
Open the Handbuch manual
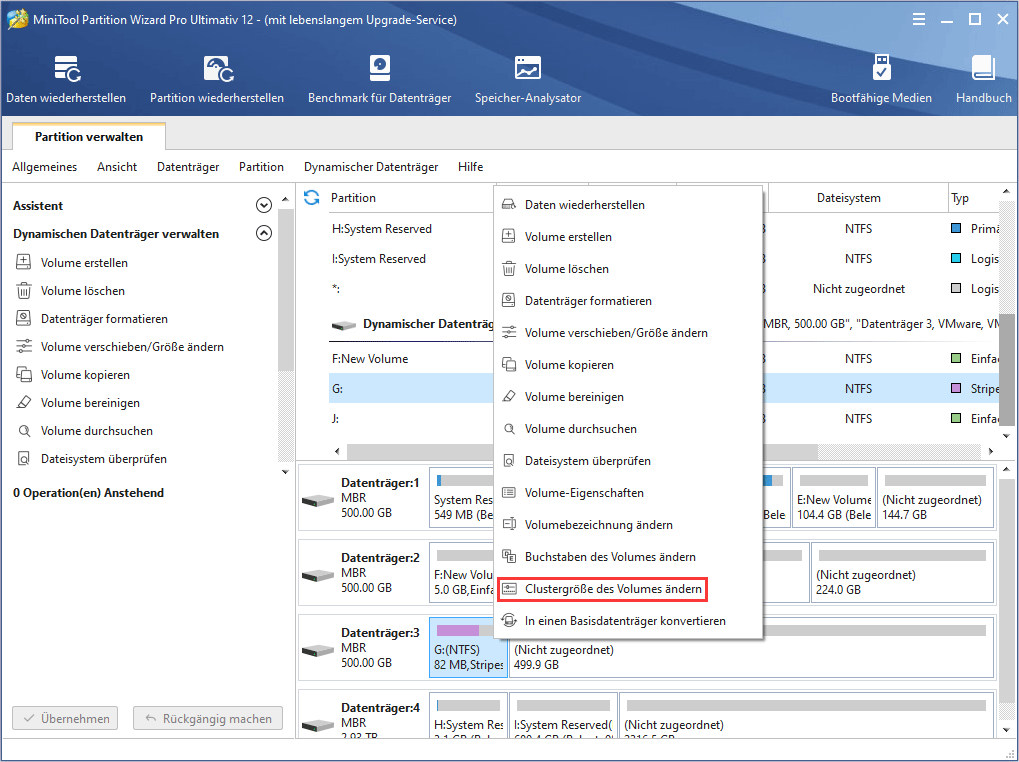pos(983,79)
